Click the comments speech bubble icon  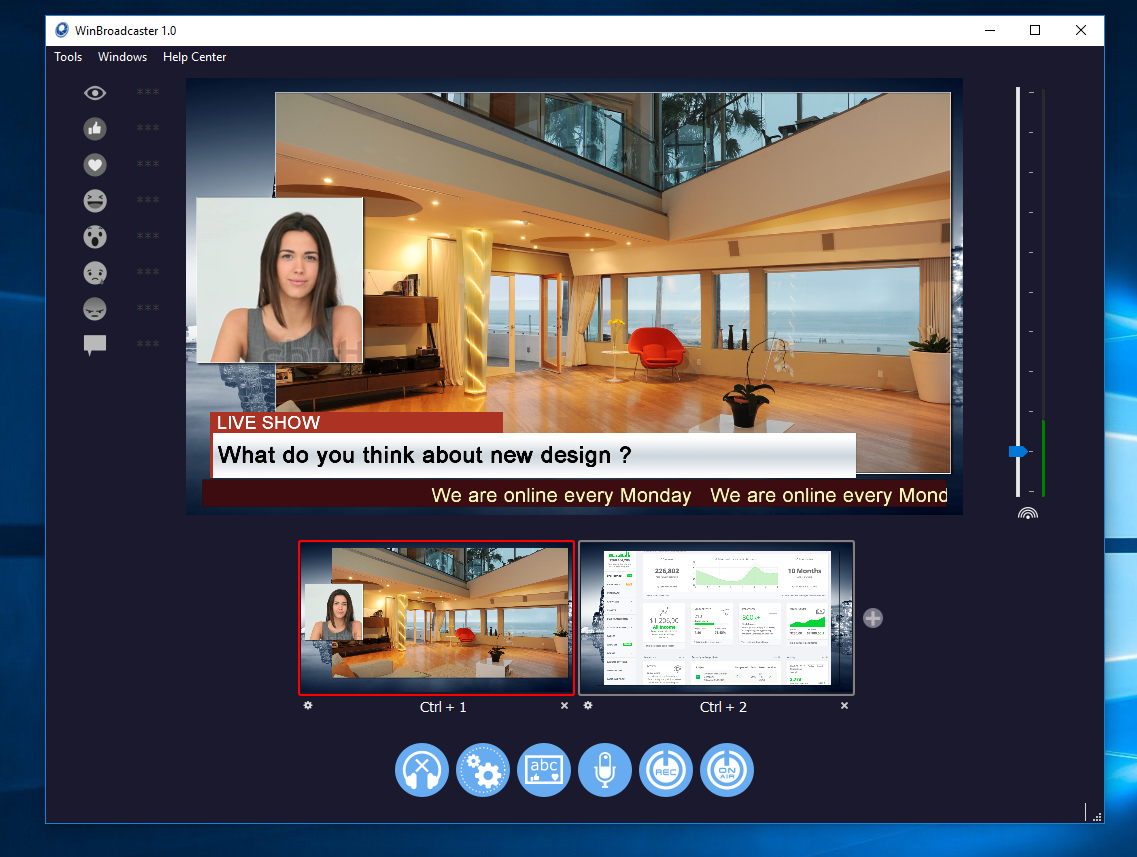coord(95,345)
